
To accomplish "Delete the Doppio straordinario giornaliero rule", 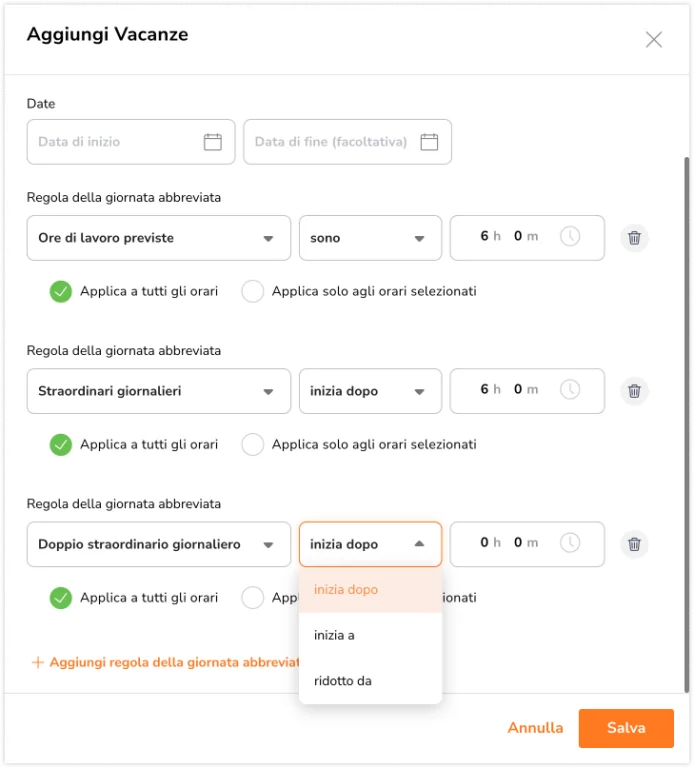I will click(x=634, y=544).
